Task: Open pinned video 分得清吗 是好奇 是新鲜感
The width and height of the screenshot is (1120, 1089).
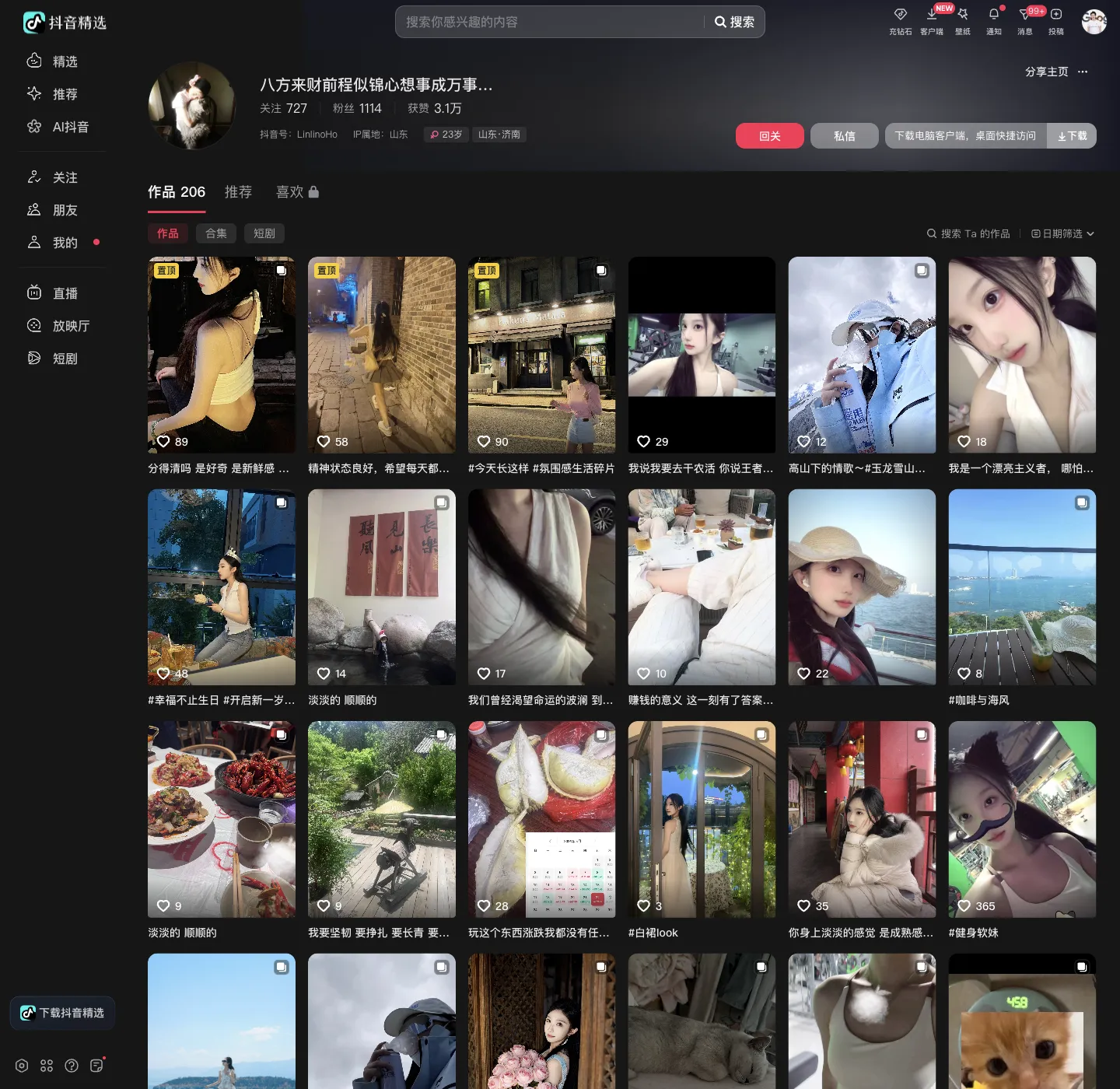Action: pos(222,355)
